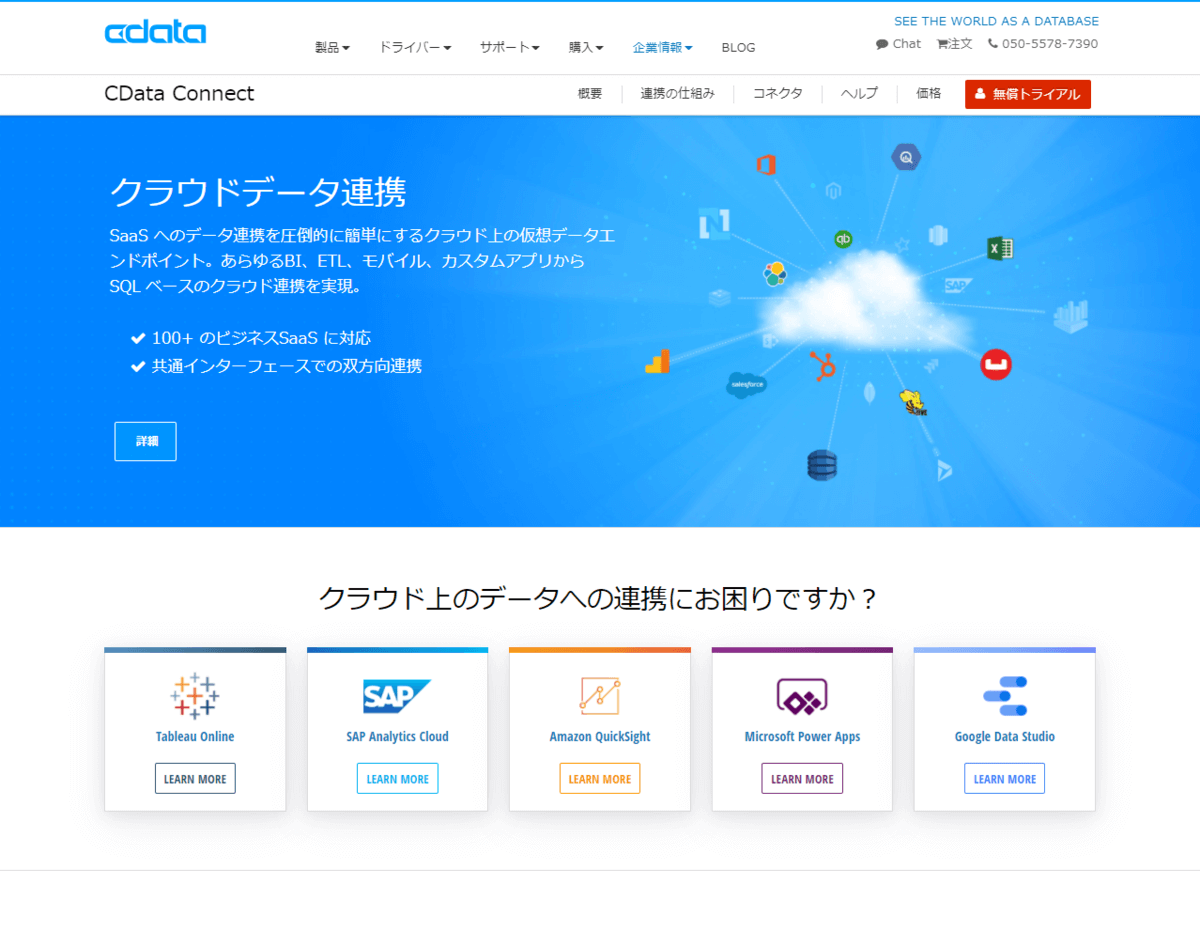Viewport: 1200px width, 930px height.
Task: Click LEARN MORE under Amazon QuickSight
Action: click(600, 779)
